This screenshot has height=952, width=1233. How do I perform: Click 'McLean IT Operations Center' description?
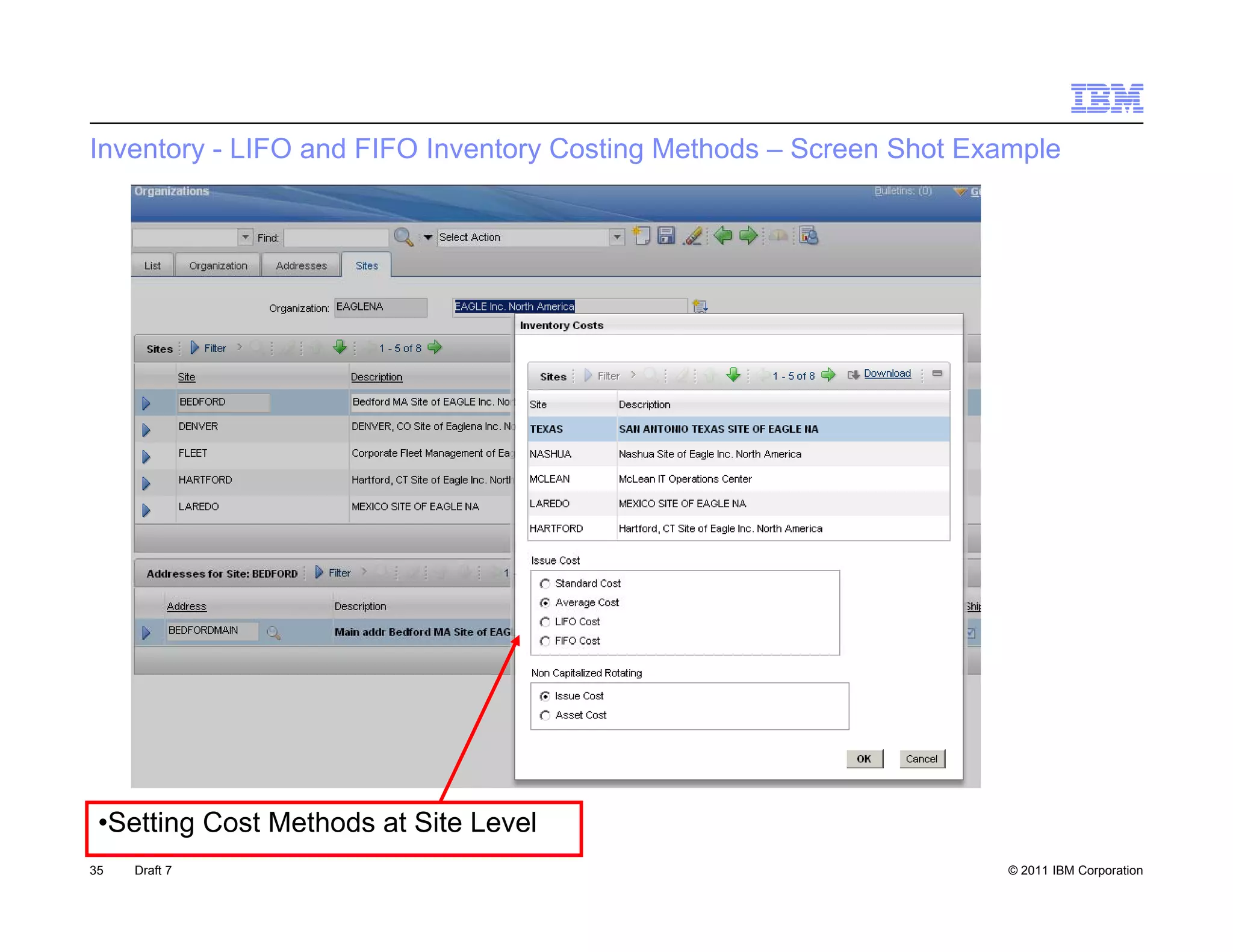[685, 479]
